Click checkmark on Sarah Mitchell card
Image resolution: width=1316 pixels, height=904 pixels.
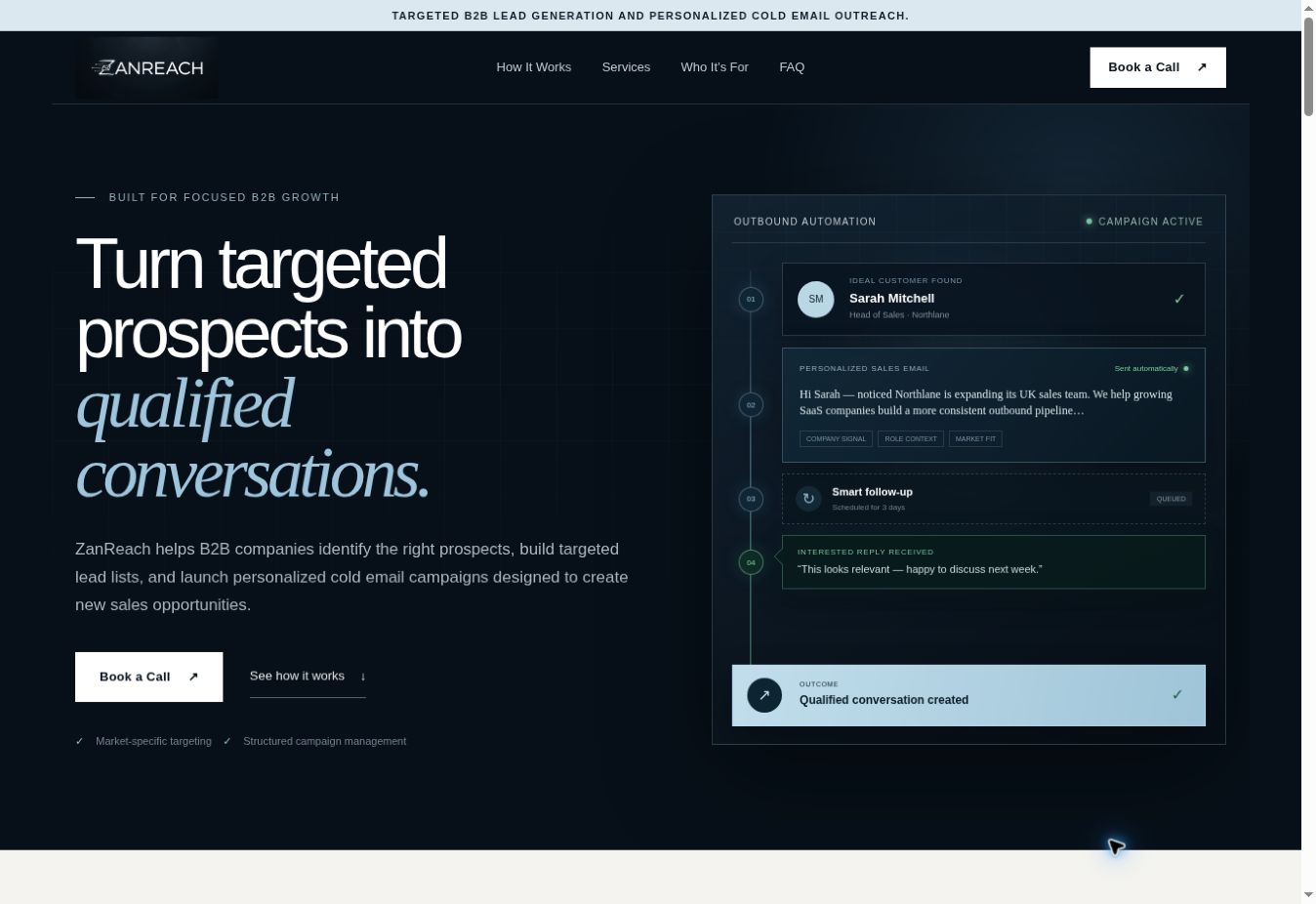[1179, 299]
